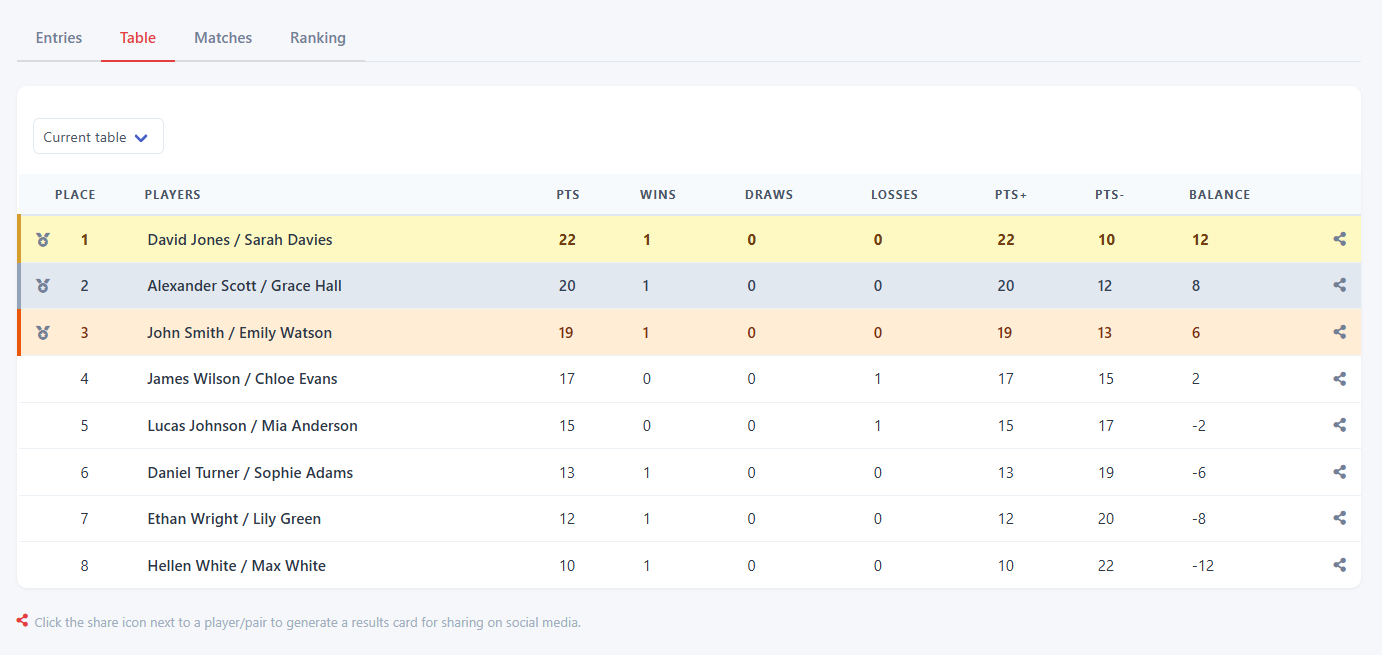Select the Table tab
The width and height of the screenshot is (1382, 655).
pyautogui.click(x=138, y=38)
